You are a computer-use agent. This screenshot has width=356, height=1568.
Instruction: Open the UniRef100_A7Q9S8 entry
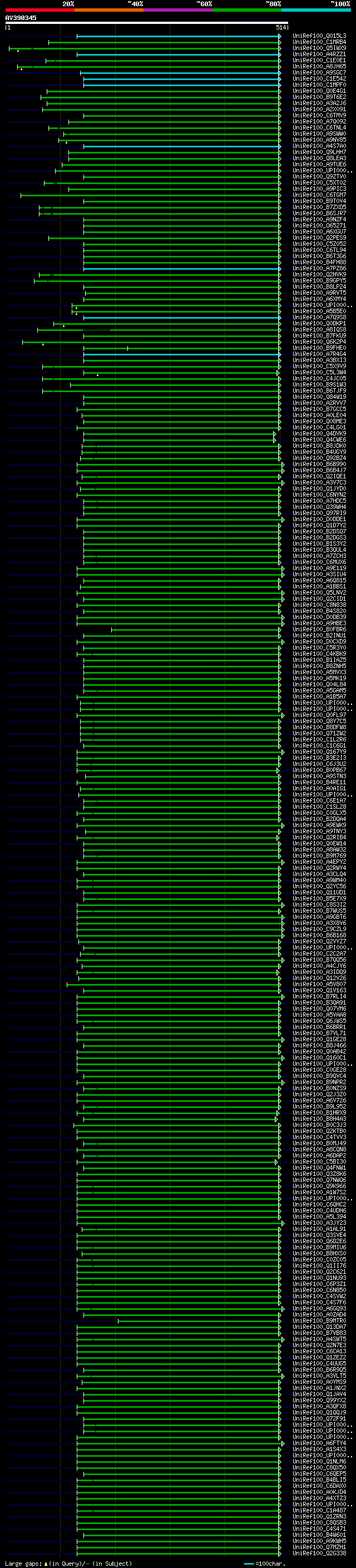(319, 318)
